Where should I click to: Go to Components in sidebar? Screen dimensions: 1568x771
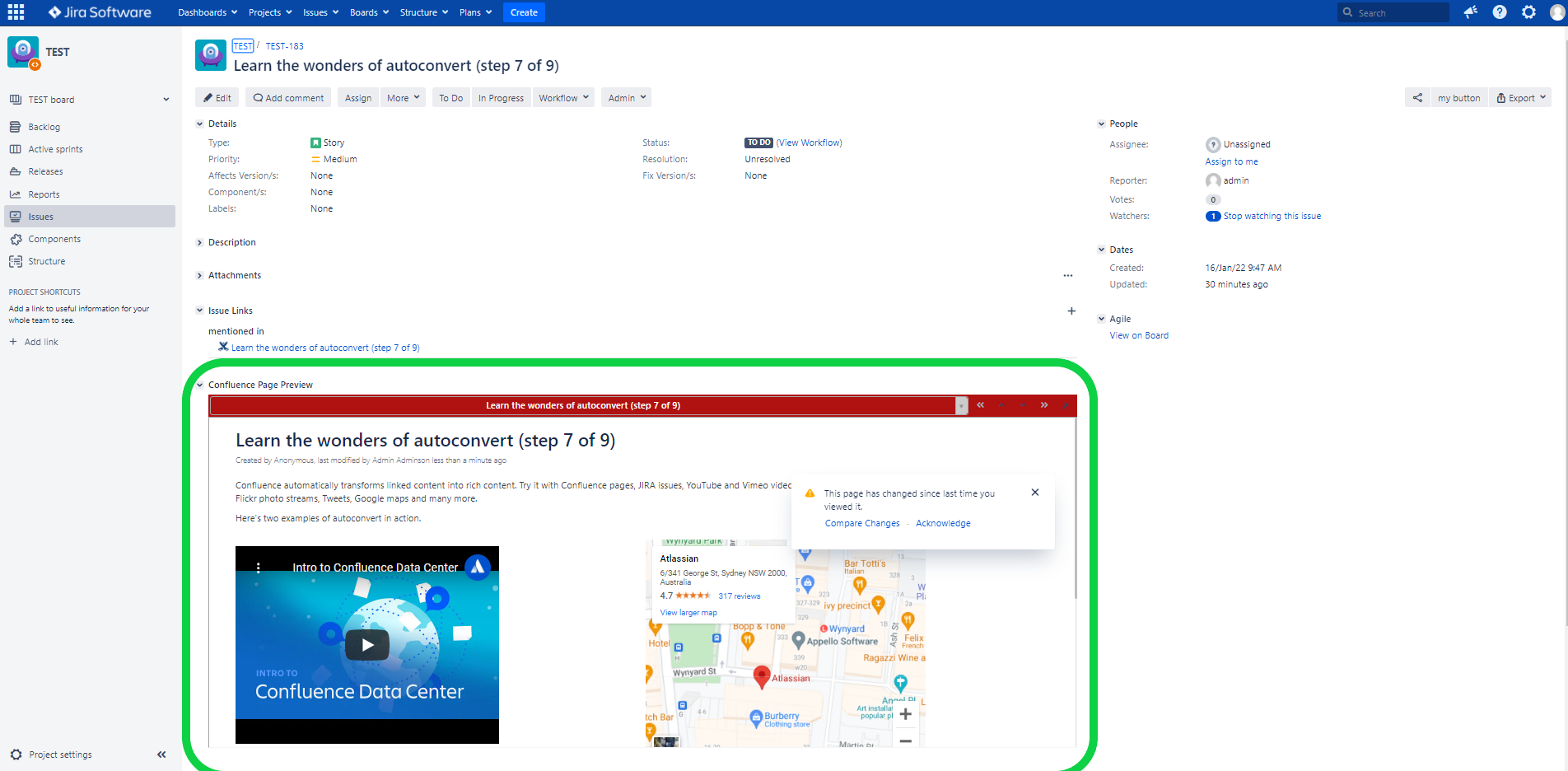click(54, 239)
